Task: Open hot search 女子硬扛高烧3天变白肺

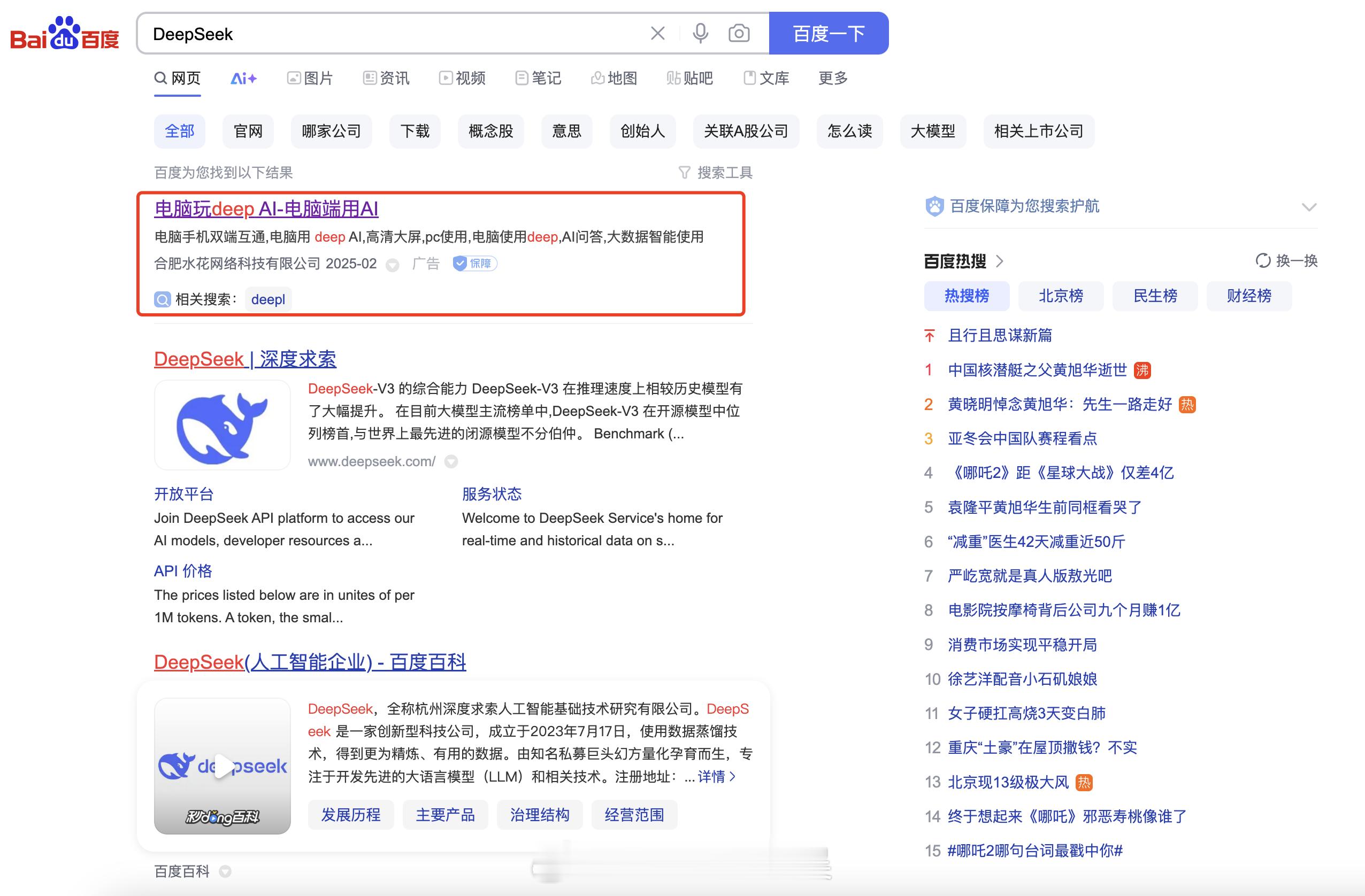Action: pyautogui.click(x=1026, y=713)
